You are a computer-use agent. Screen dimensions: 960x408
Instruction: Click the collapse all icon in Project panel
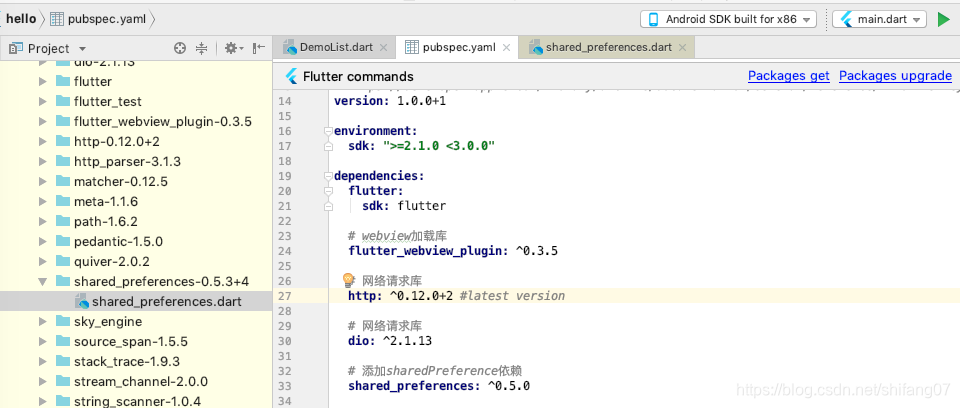tap(201, 48)
